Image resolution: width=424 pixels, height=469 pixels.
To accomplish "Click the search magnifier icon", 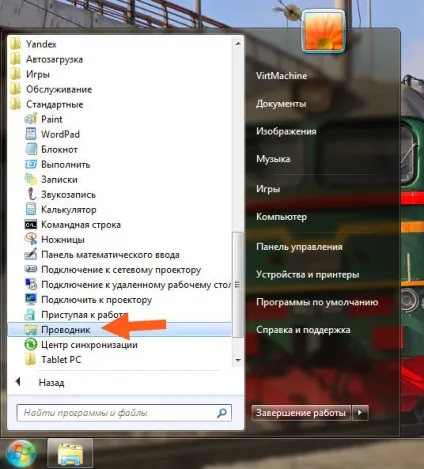I will [x=221, y=413].
